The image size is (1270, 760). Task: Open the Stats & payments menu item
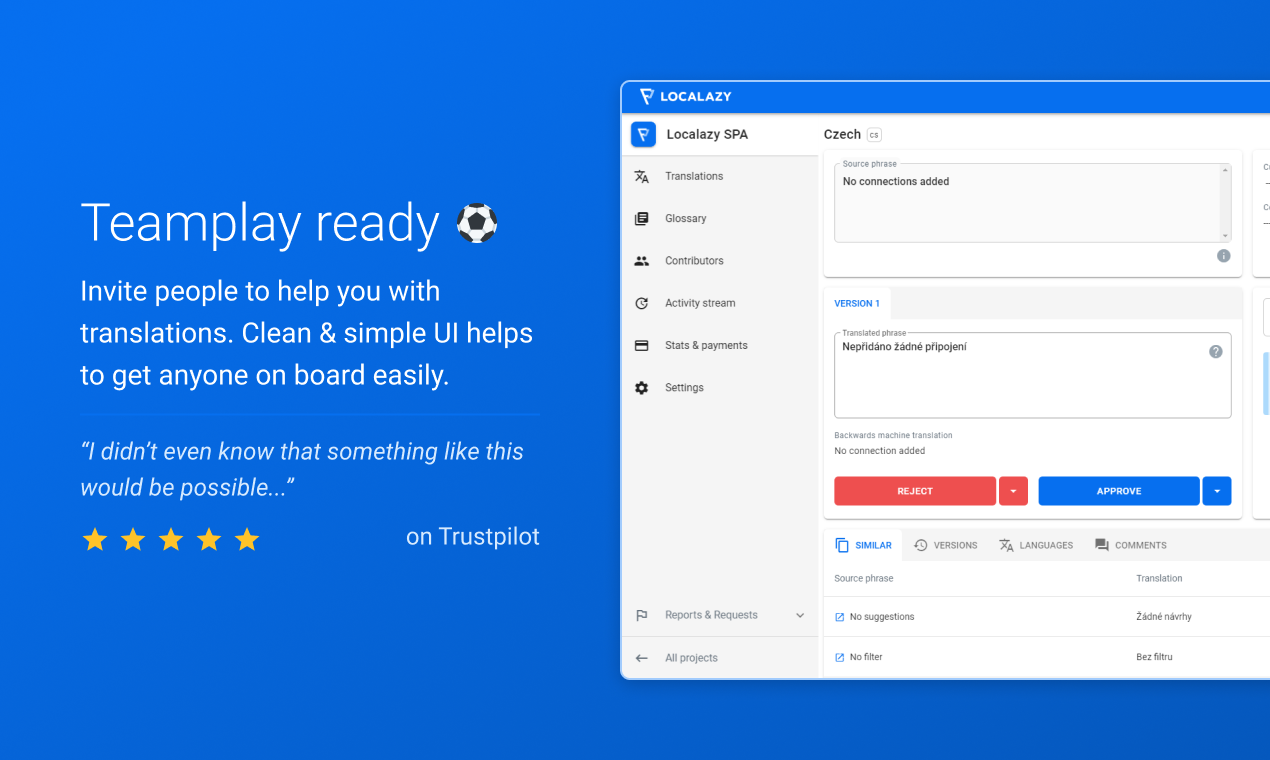click(720, 345)
